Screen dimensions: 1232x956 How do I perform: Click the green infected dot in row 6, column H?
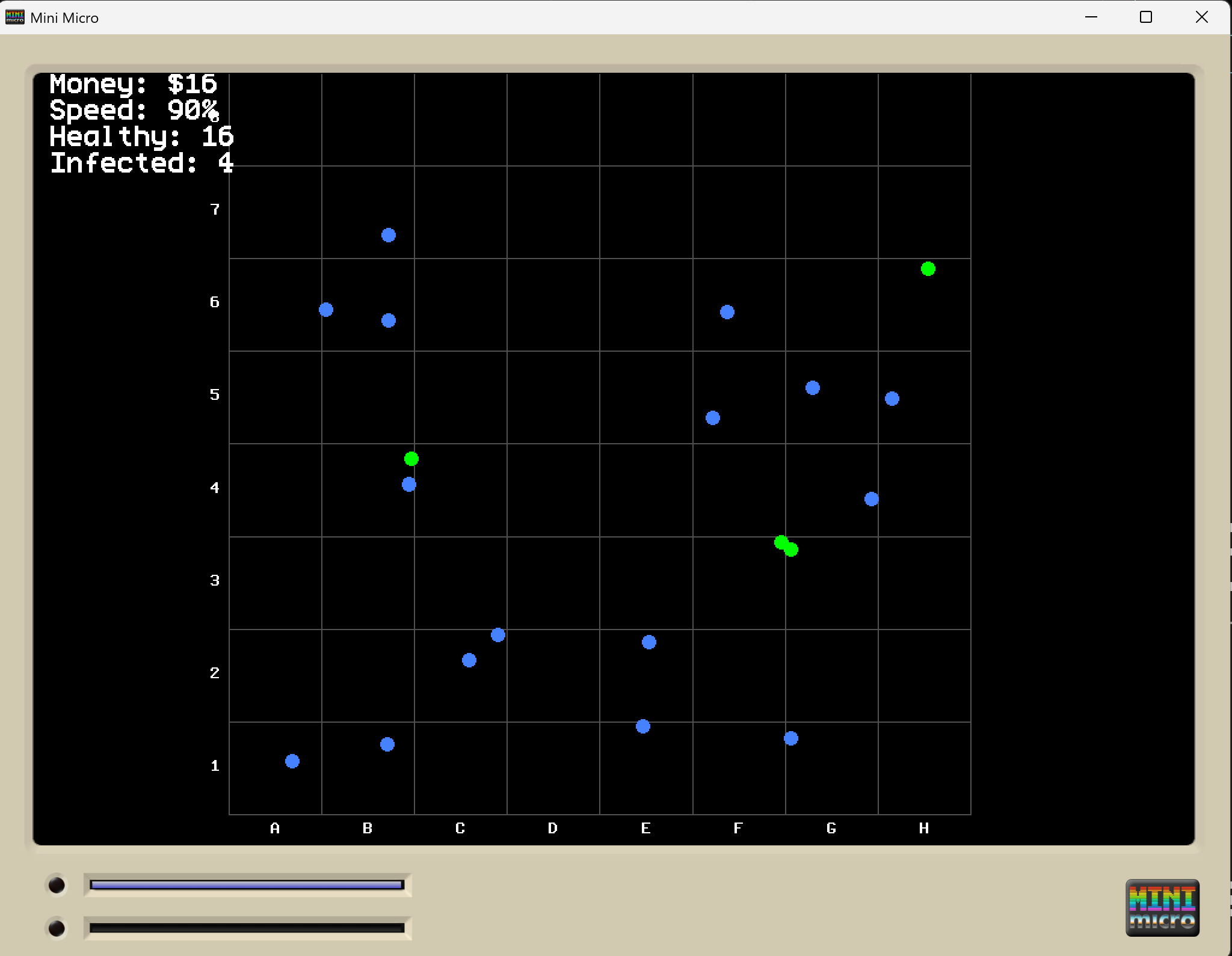pos(928,269)
